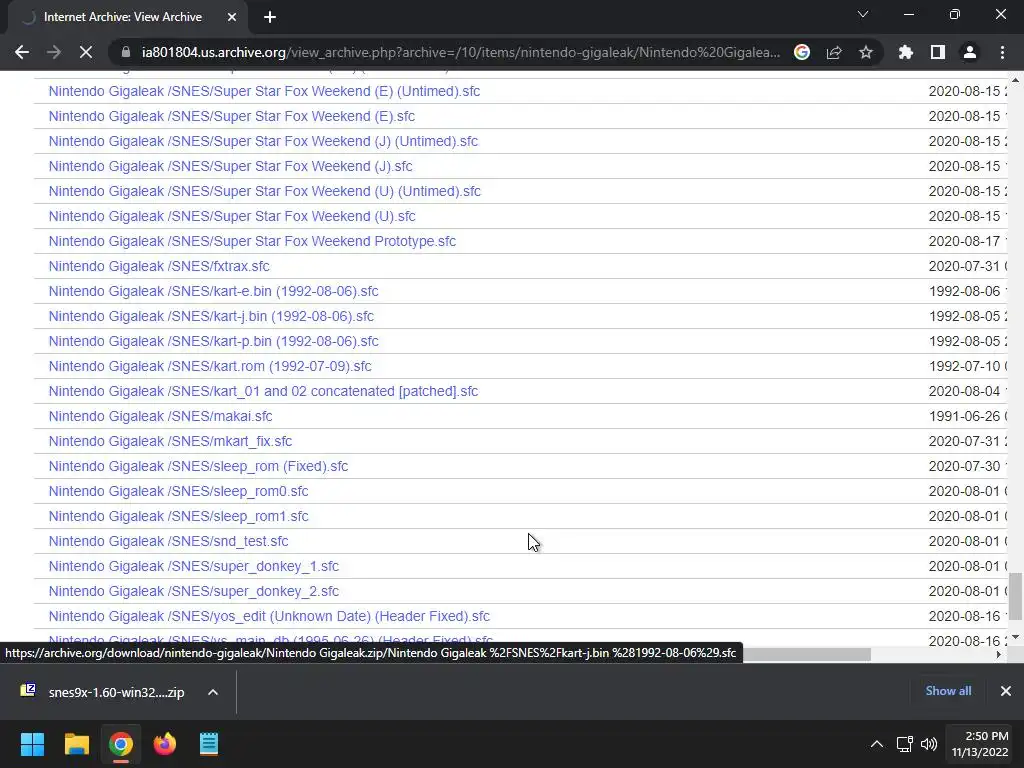Viewport: 1024px width, 768px height.
Task: Open Super Star Fox Weekend (E) (Untimed).sfc
Action: coord(264,91)
